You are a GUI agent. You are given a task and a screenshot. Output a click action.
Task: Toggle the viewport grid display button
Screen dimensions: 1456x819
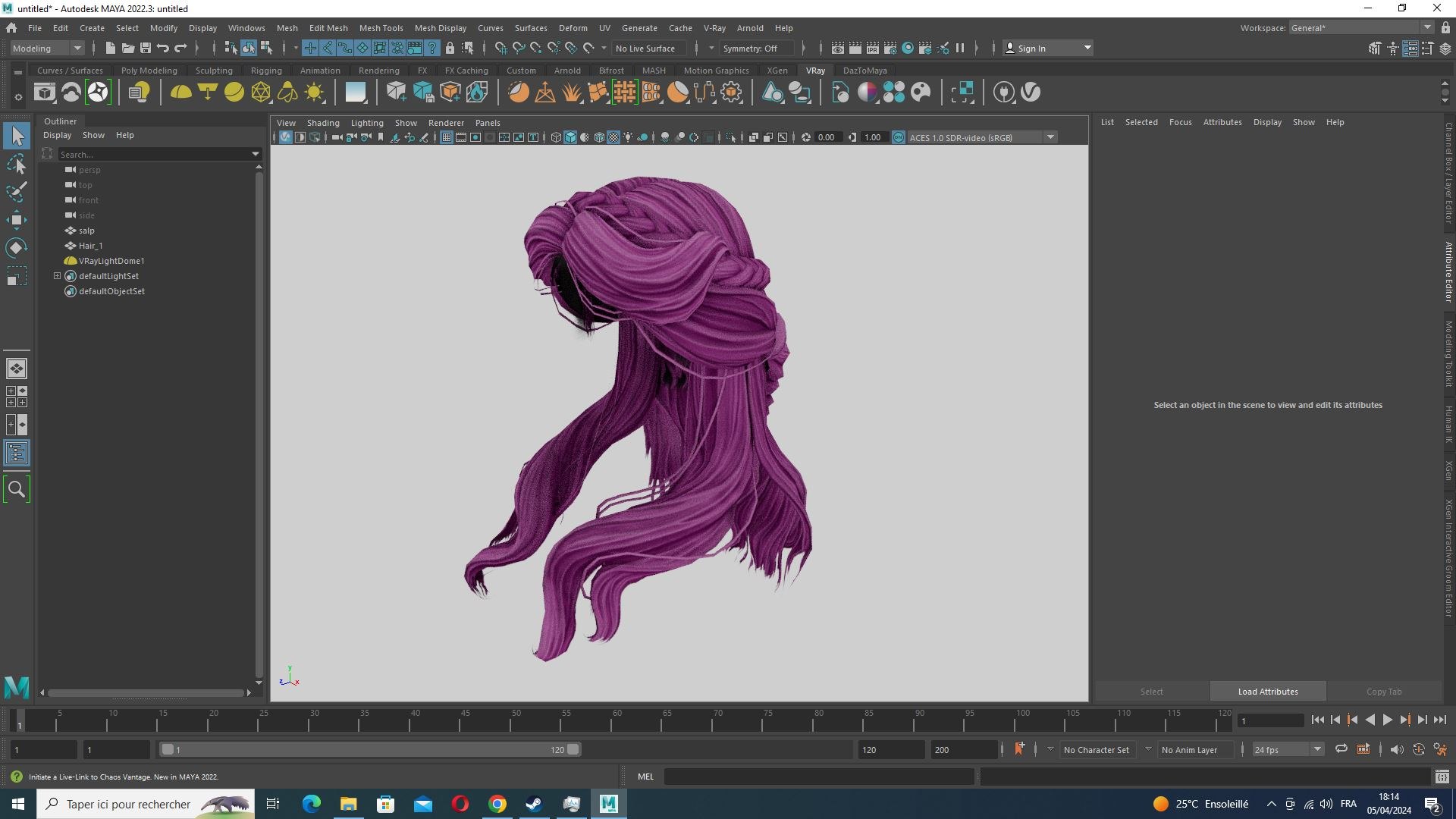447,137
